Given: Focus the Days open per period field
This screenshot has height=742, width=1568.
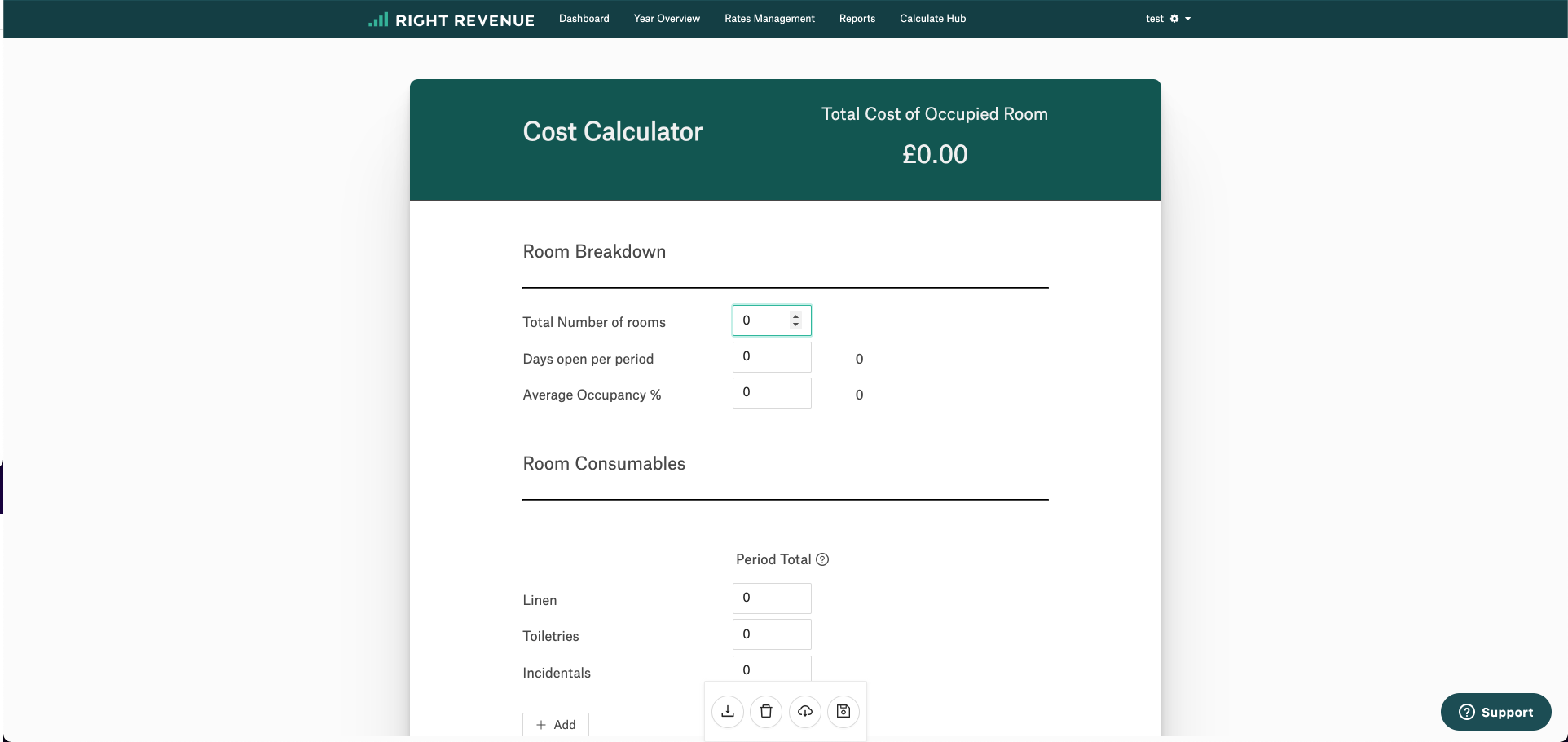Looking at the screenshot, I should tap(771, 357).
